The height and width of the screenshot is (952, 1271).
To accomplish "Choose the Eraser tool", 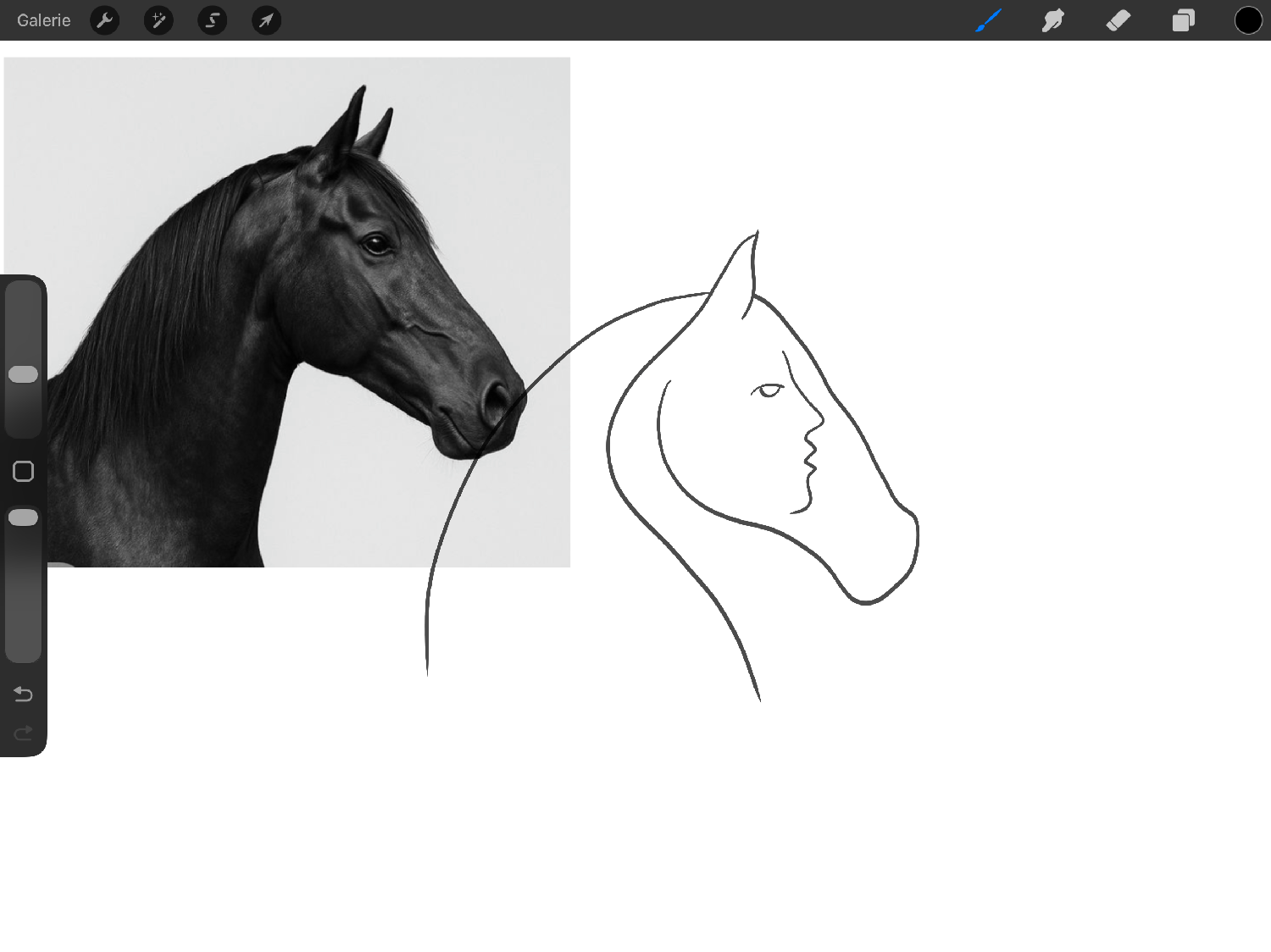I will (x=1118, y=20).
